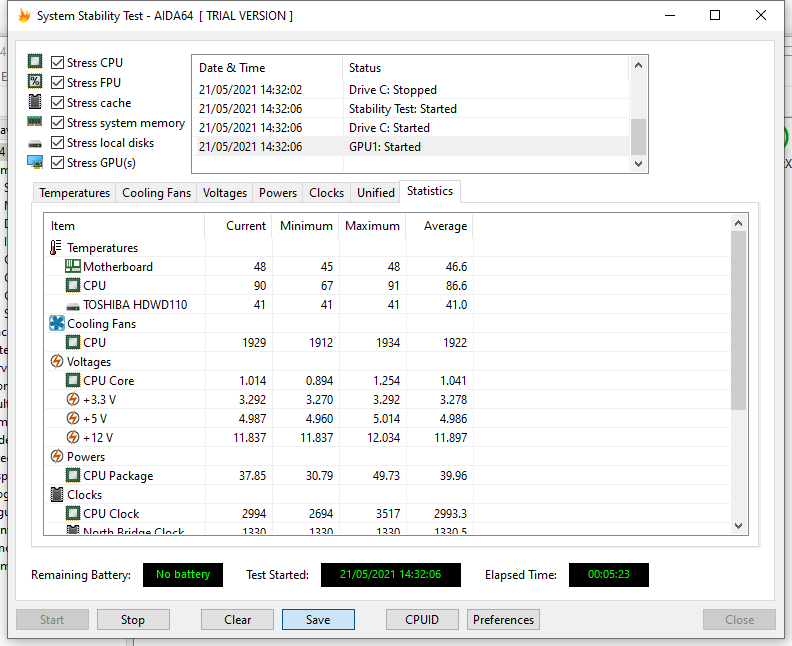Open the Voltages tab
Screen dimensions: 792x646
[x=225, y=193]
